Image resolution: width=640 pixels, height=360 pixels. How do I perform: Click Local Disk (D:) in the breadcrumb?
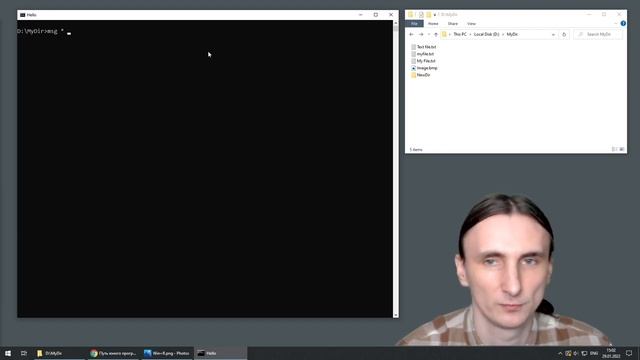[487, 34]
